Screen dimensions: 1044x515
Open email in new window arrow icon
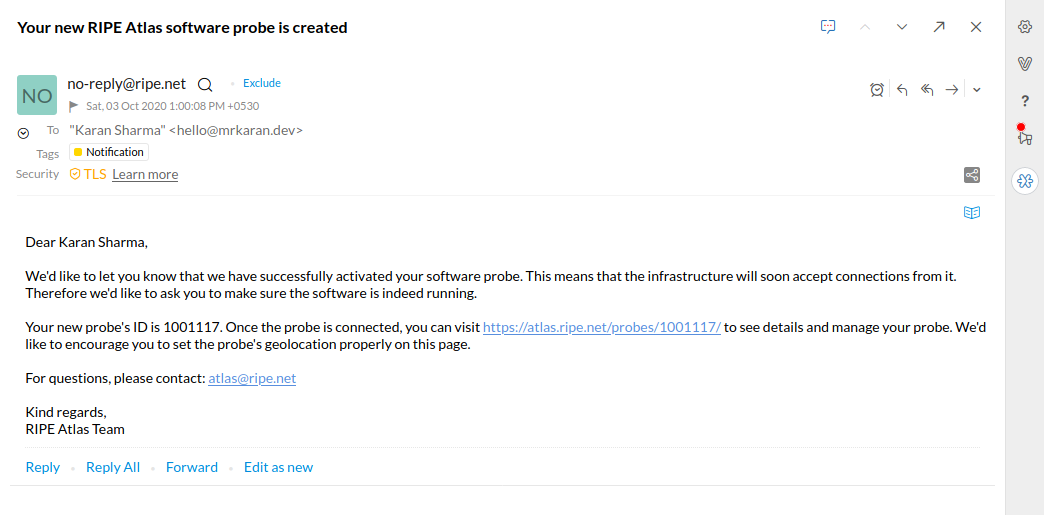pyautogui.click(x=939, y=27)
